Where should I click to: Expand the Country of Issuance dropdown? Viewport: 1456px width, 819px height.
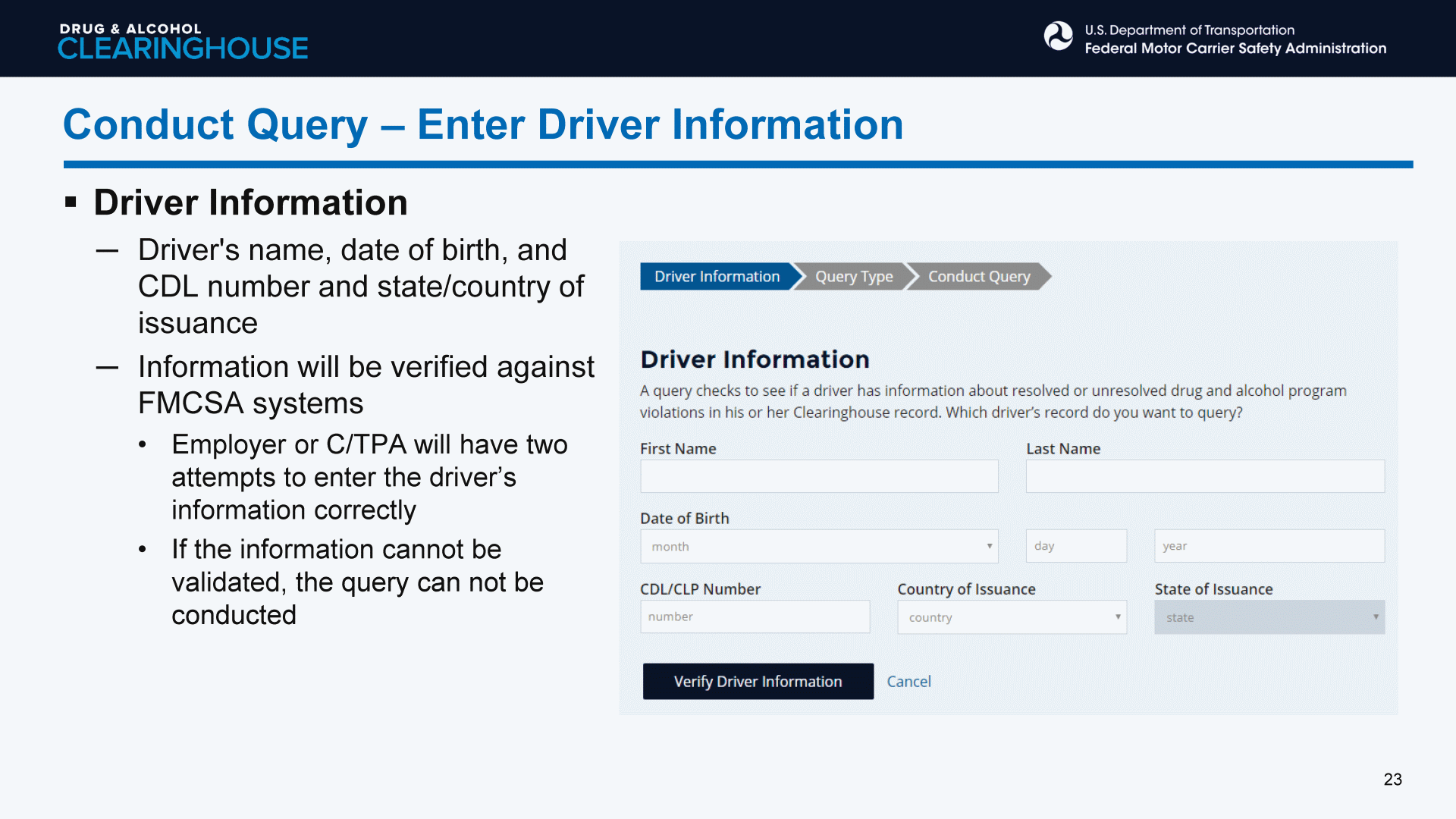tap(1011, 617)
